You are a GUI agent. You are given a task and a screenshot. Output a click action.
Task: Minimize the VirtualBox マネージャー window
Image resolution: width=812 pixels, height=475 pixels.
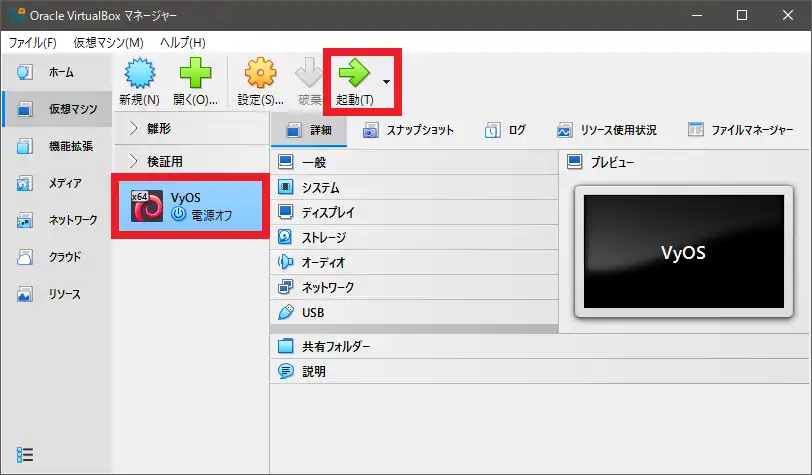coord(697,15)
